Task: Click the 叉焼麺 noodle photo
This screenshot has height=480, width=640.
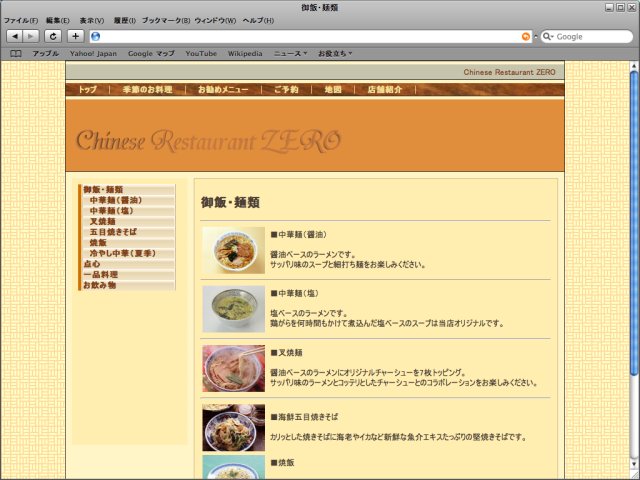Action: 233,369
